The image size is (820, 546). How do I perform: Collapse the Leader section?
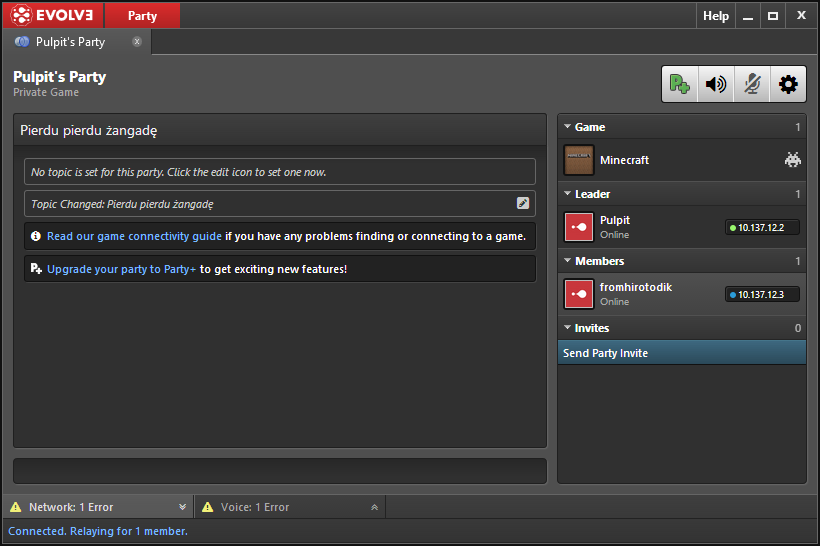567,194
